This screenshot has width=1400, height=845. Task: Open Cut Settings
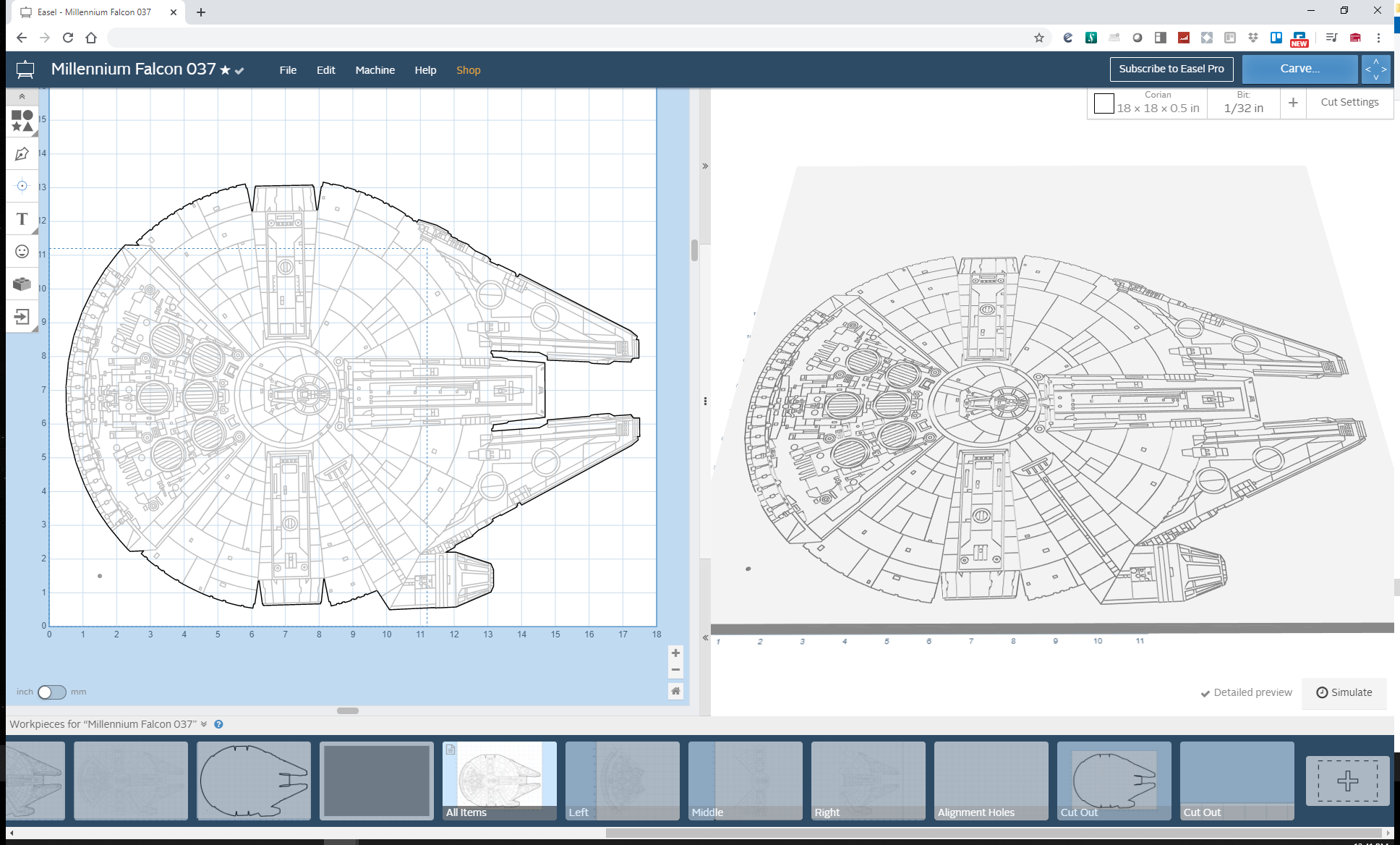tap(1349, 102)
